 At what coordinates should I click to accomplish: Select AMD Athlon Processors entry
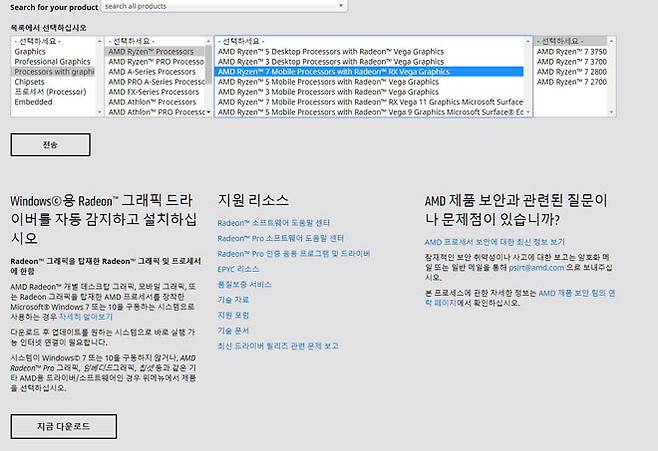pyautogui.click(x=152, y=102)
